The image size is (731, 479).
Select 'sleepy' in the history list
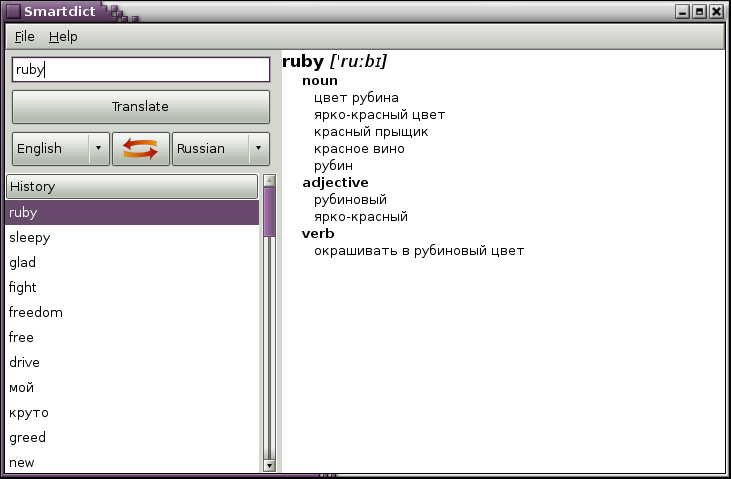[132, 237]
